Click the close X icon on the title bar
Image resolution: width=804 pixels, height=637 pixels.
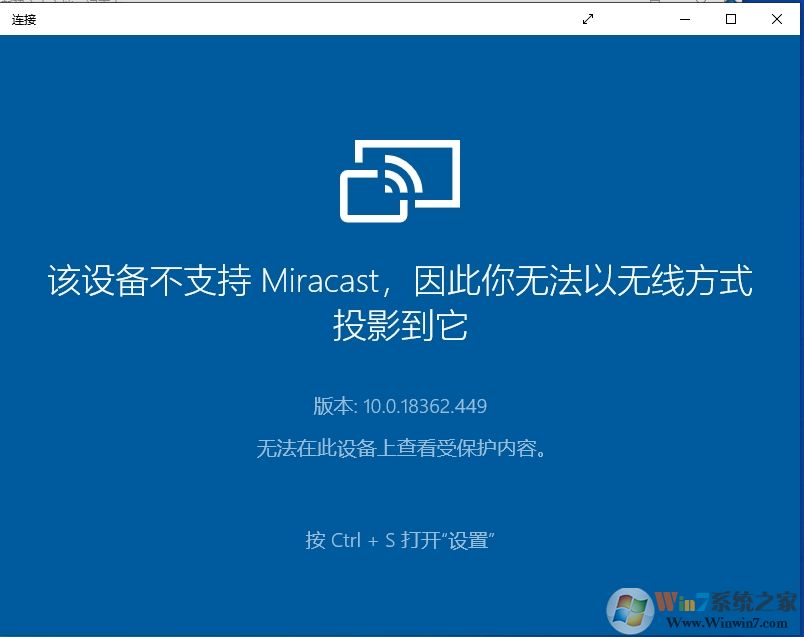pos(777,19)
